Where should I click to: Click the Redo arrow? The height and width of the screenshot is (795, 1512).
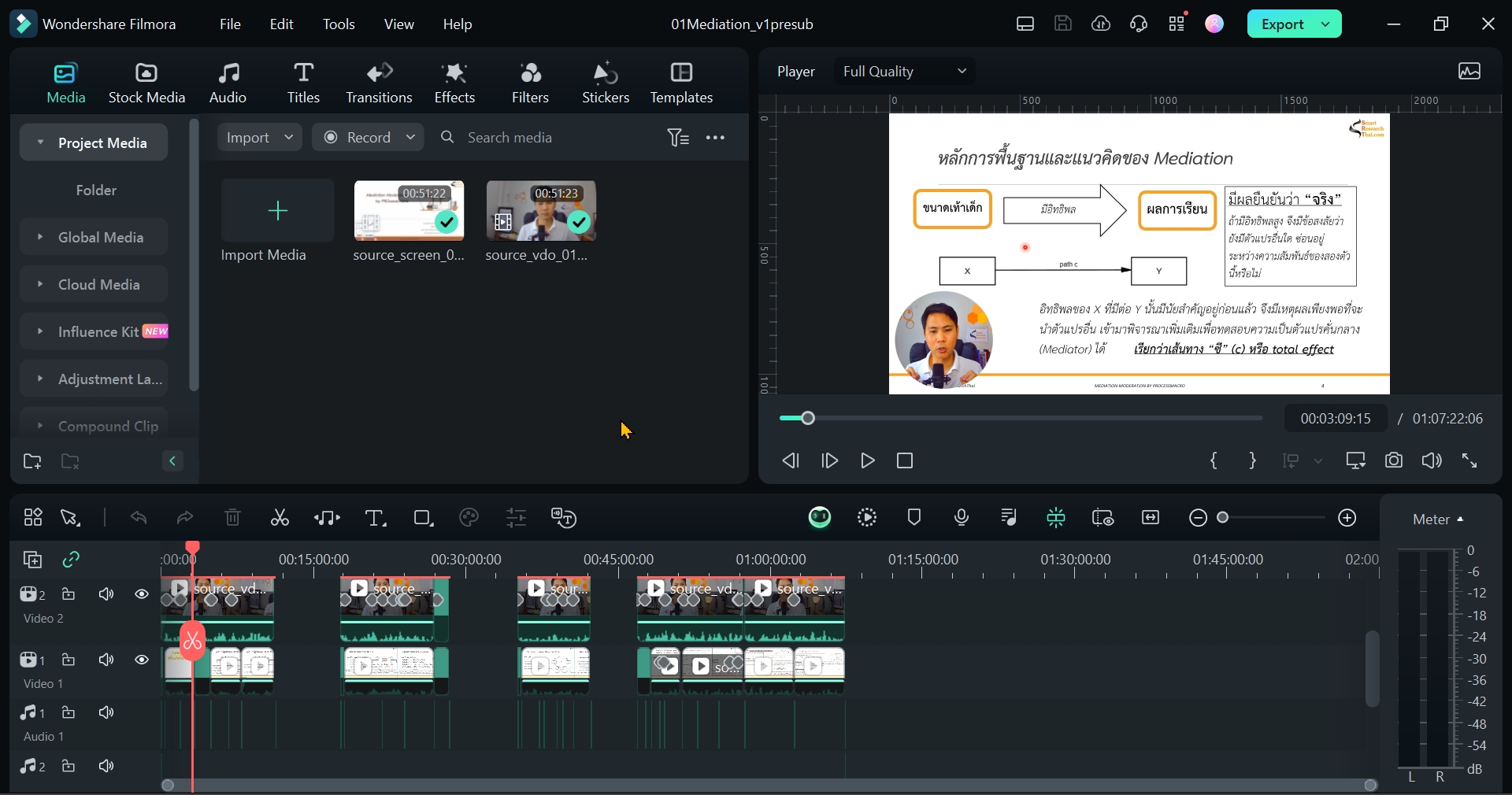coord(185,518)
